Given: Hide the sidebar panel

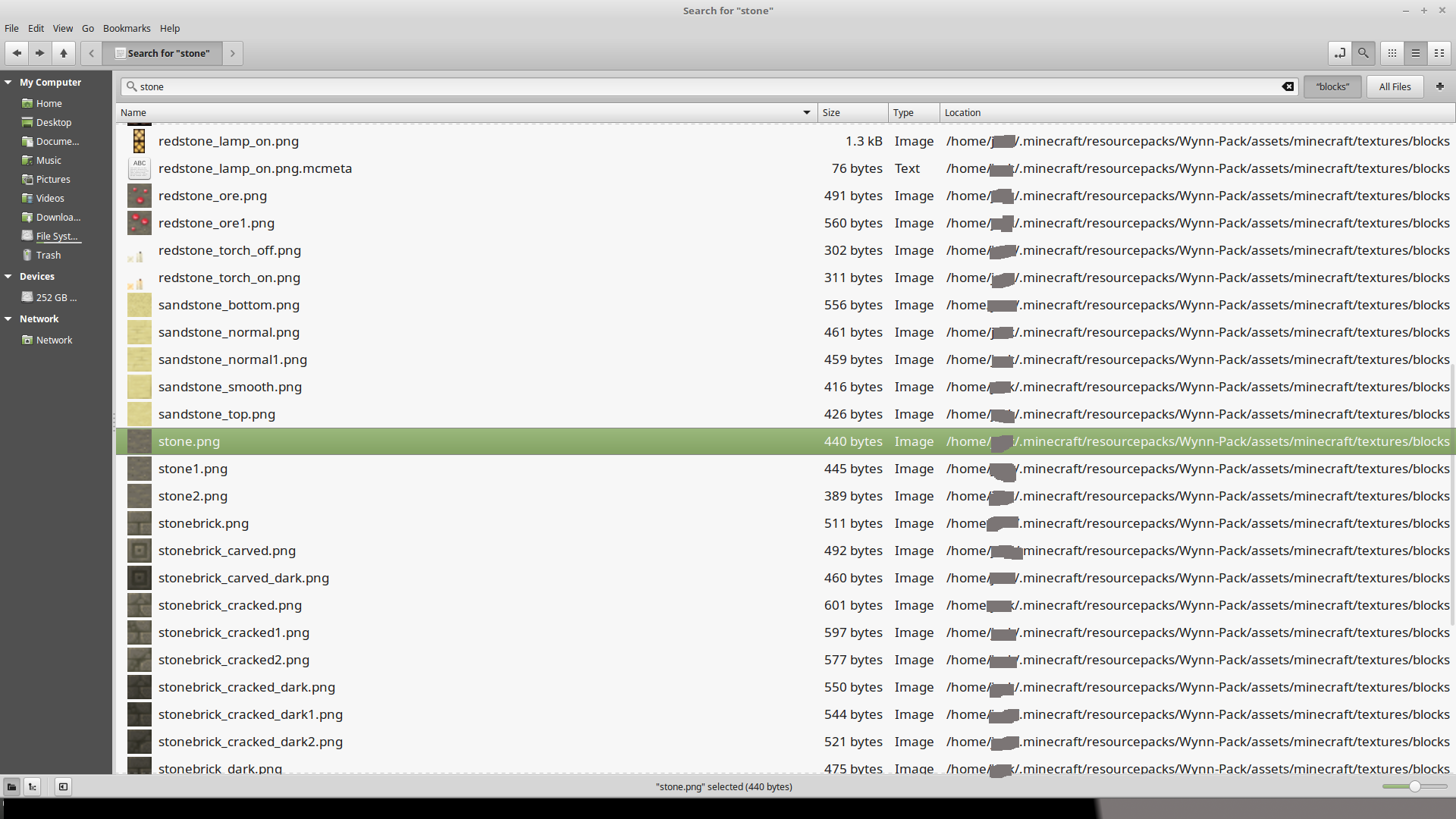Looking at the screenshot, I should [x=63, y=786].
